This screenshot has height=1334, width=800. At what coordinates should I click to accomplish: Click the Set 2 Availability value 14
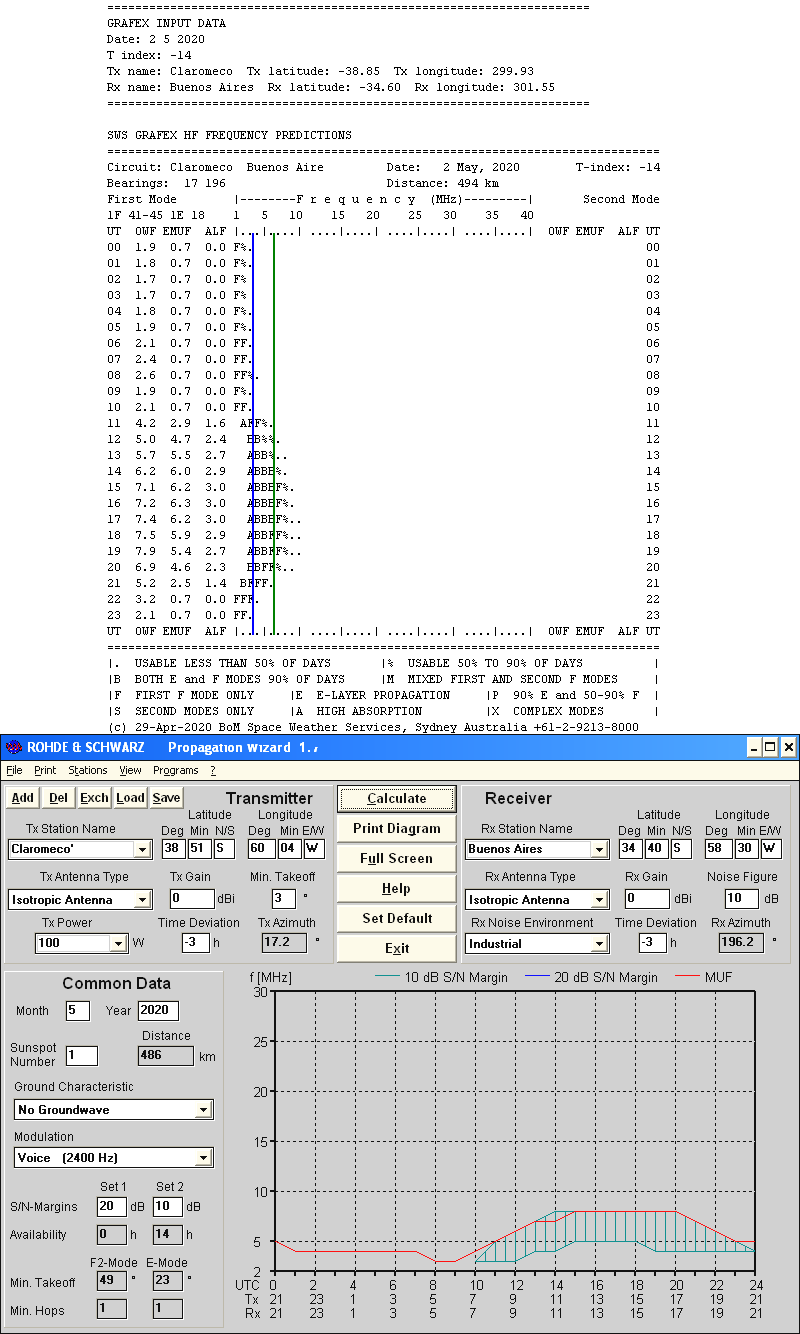[x=167, y=1235]
